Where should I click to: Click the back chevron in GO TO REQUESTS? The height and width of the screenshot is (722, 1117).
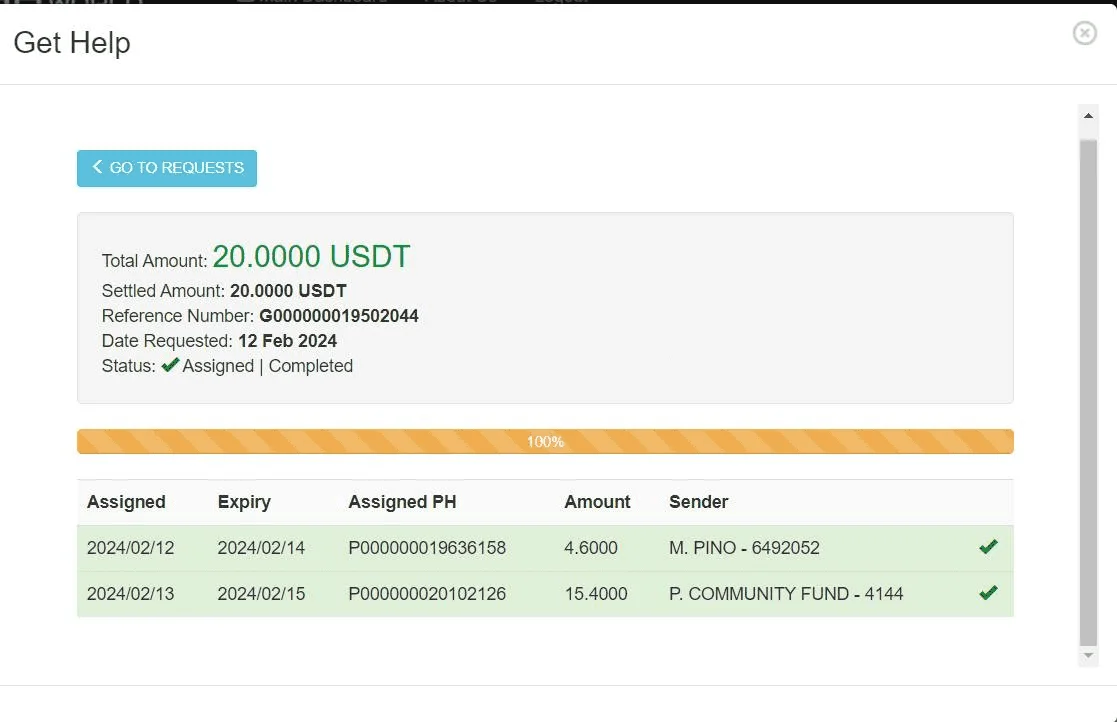(x=98, y=167)
